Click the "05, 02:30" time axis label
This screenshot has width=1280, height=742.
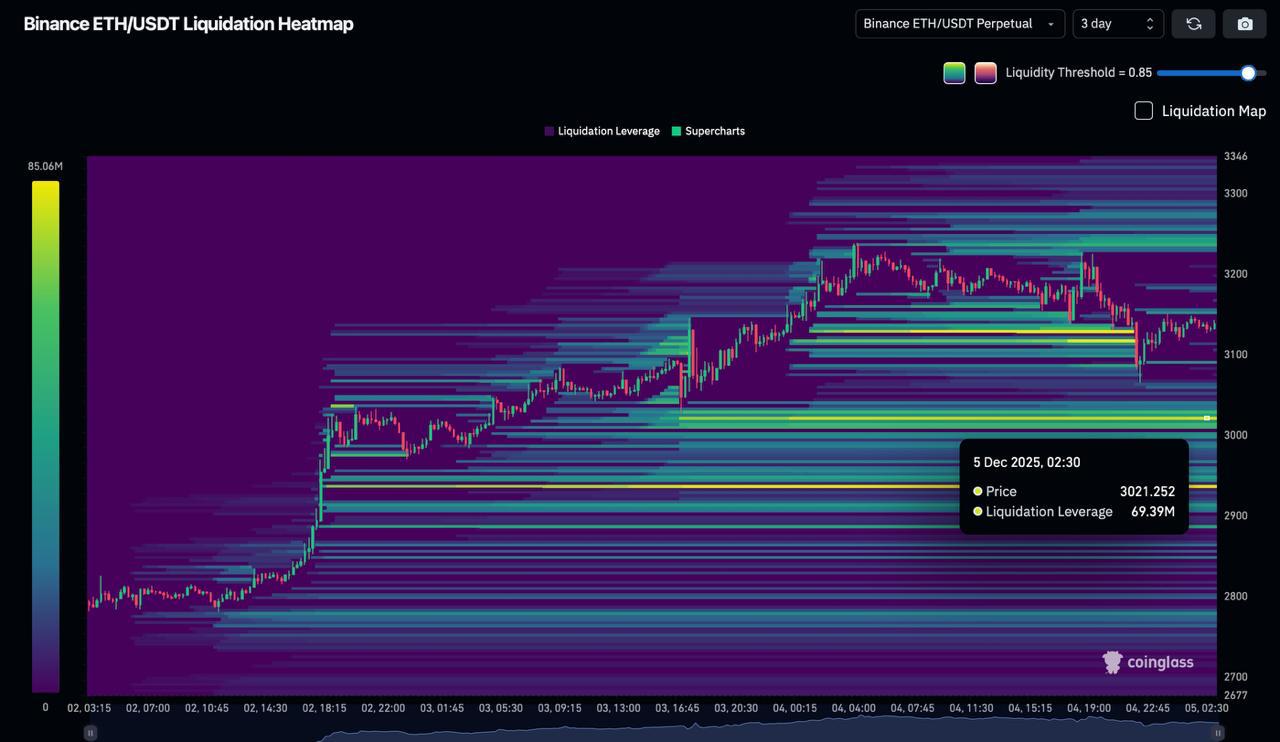1207,708
